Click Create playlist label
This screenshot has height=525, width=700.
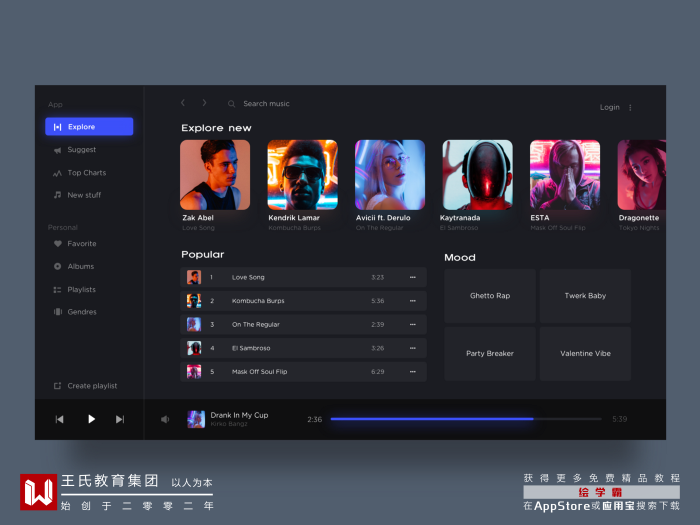[92, 386]
